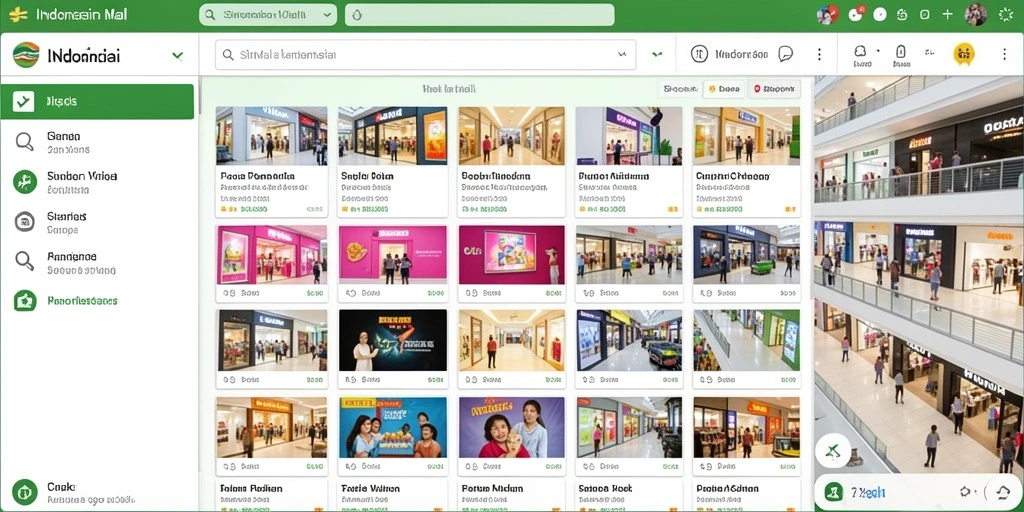Viewport: 1024px width, 512px height.
Task: Click the round Indonesia mall logo
Action: [26, 55]
